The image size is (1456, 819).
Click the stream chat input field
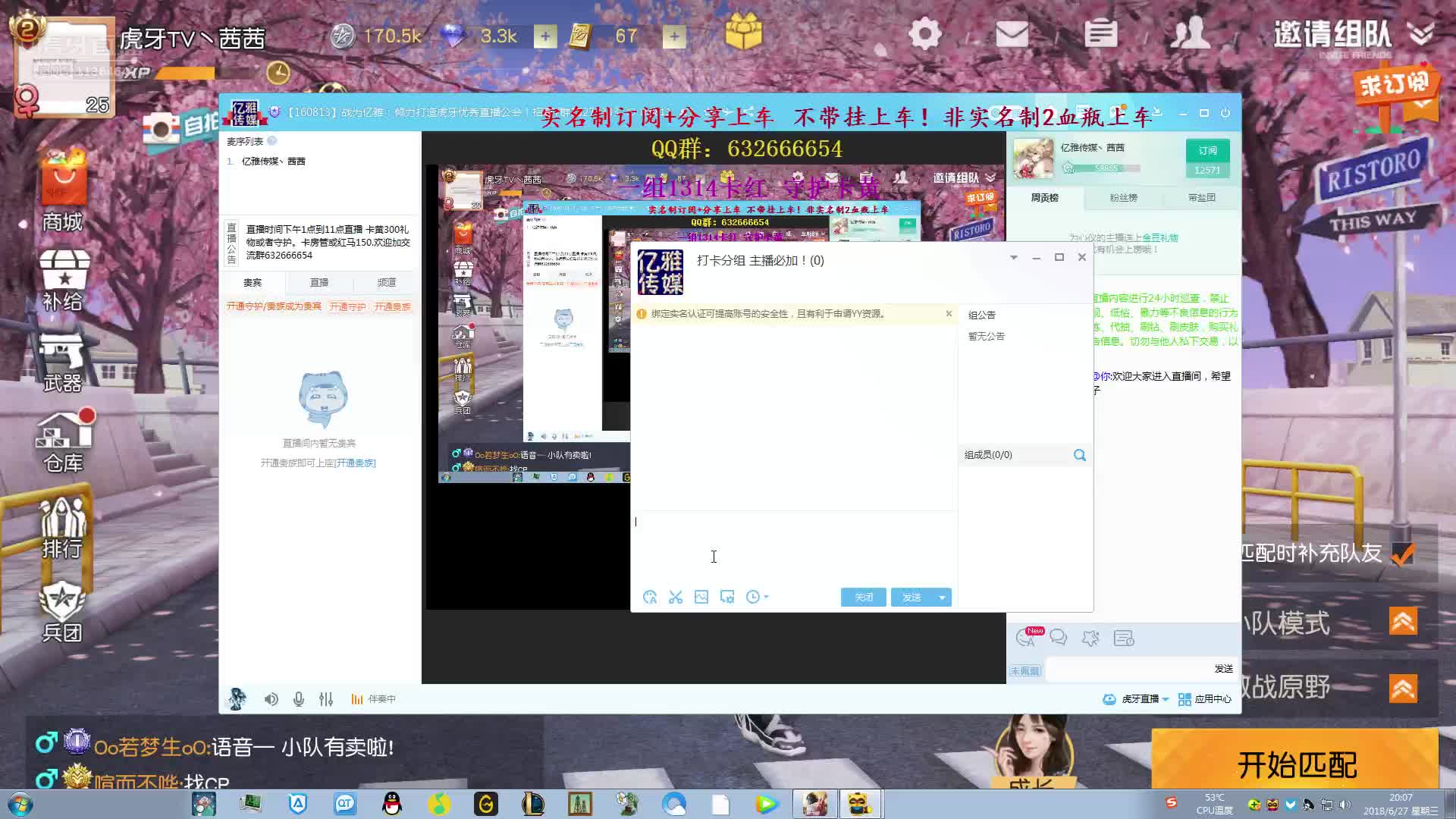[x=1128, y=669]
